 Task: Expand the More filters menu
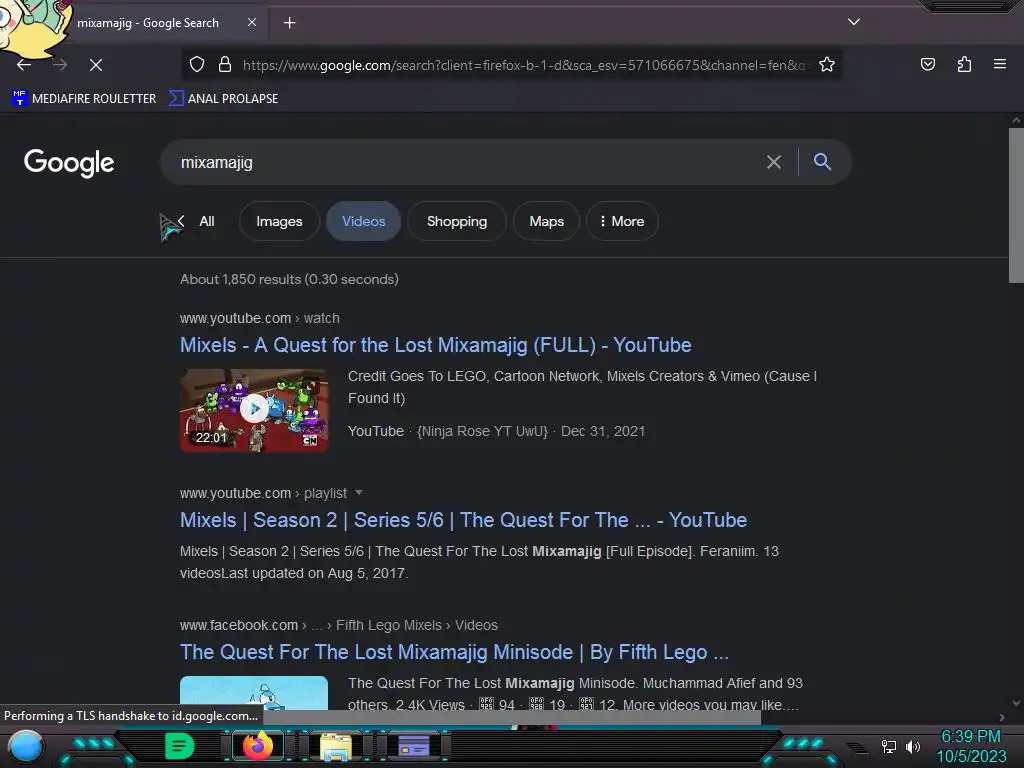click(x=622, y=221)
